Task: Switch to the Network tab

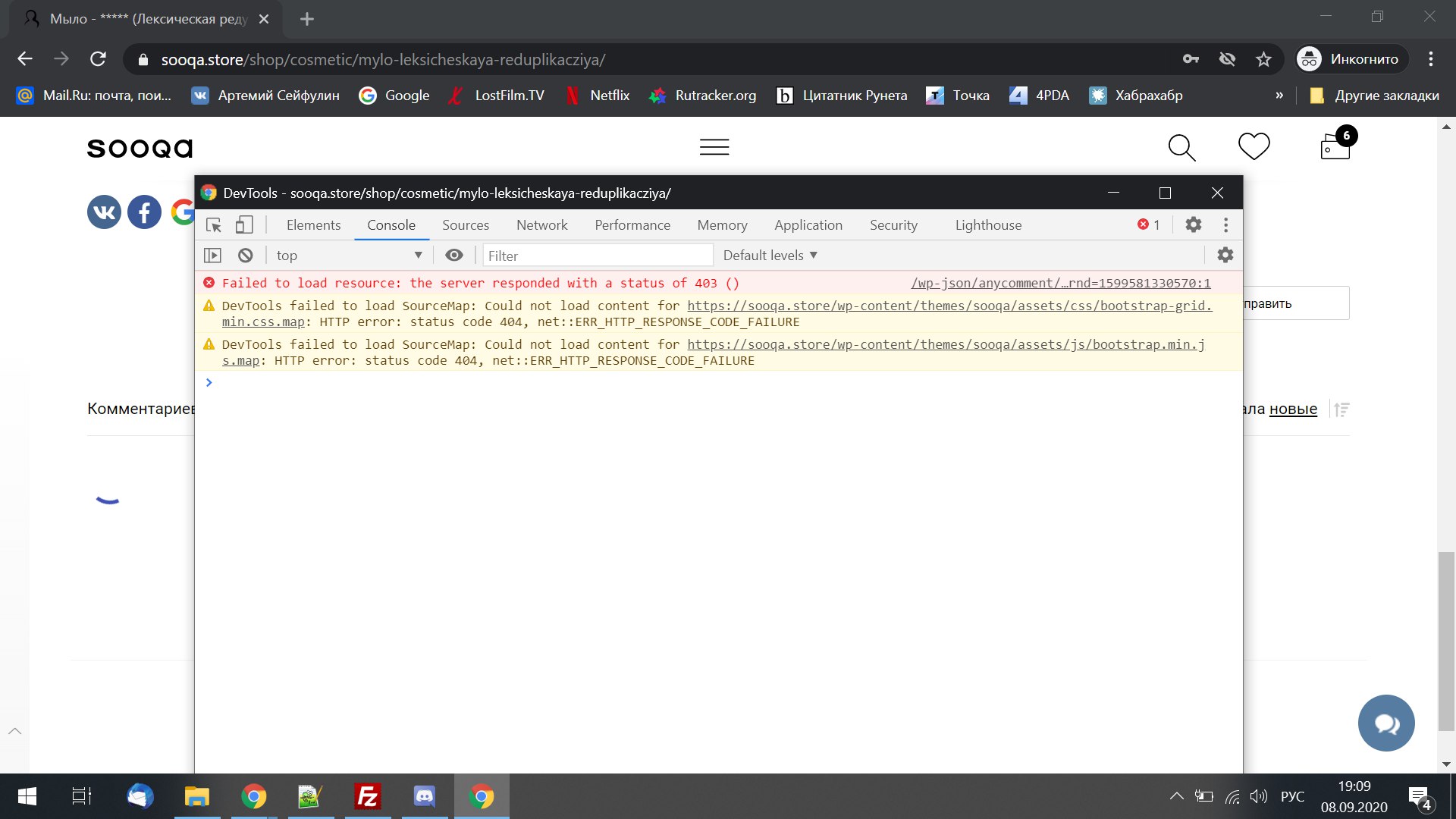Action: (x=541, y=225)
